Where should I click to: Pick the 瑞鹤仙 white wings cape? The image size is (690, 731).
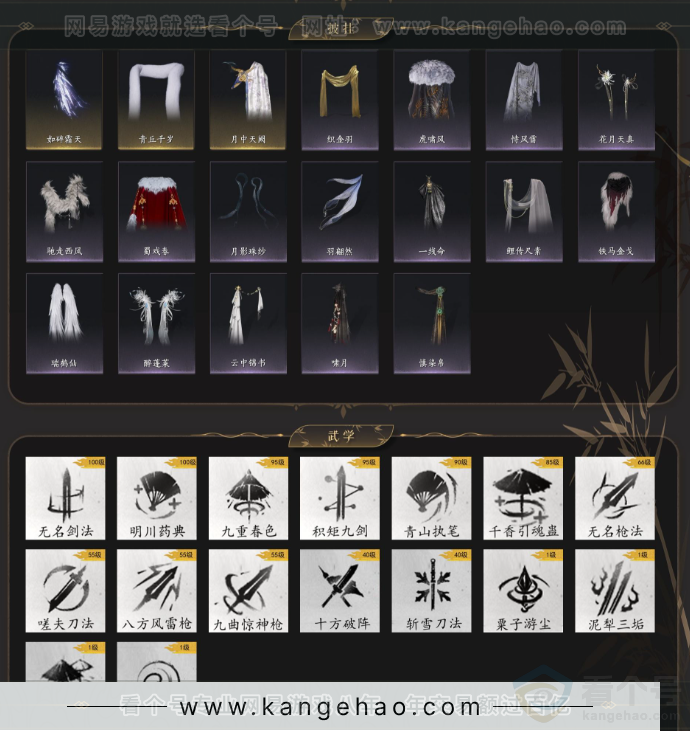[64, 323]
